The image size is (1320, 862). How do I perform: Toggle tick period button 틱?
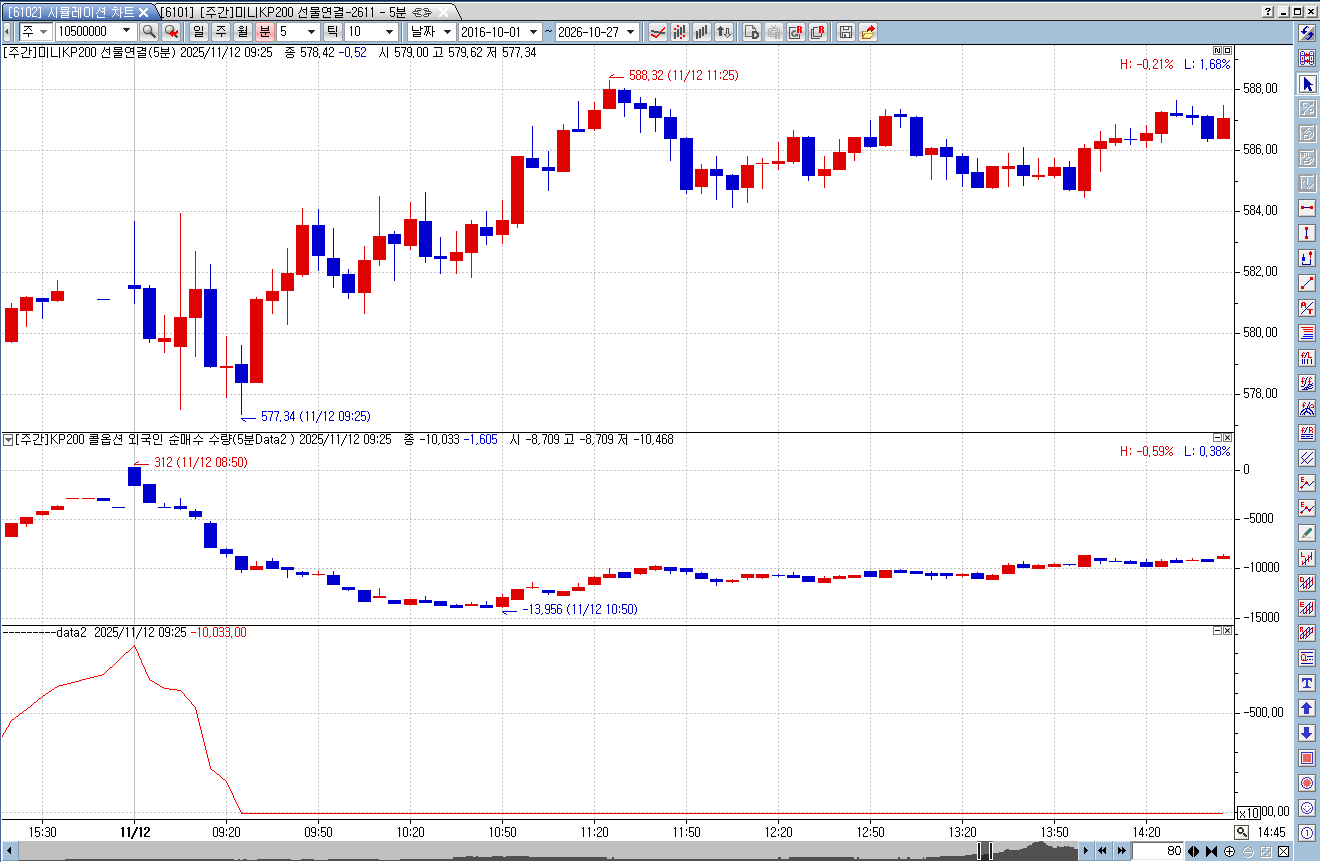332,32
